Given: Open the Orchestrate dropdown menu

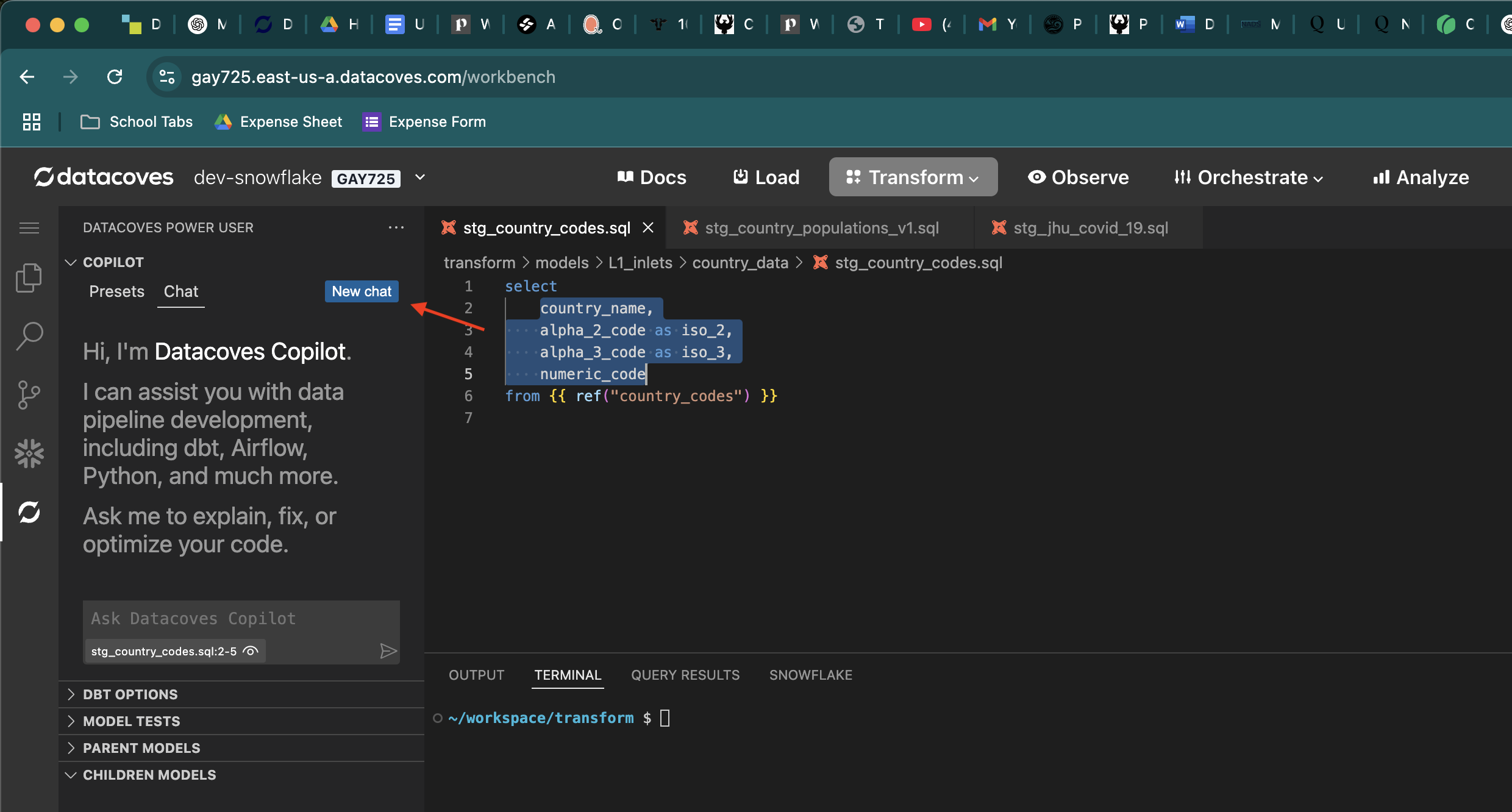Looking at the screenshot, I should coord(1248,177).
